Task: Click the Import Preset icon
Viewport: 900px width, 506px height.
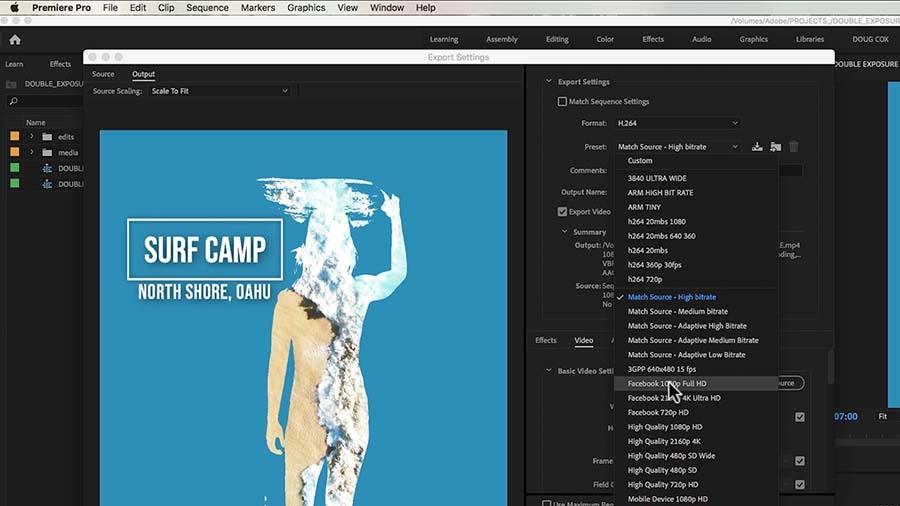Action: click(x=775, y=147)
